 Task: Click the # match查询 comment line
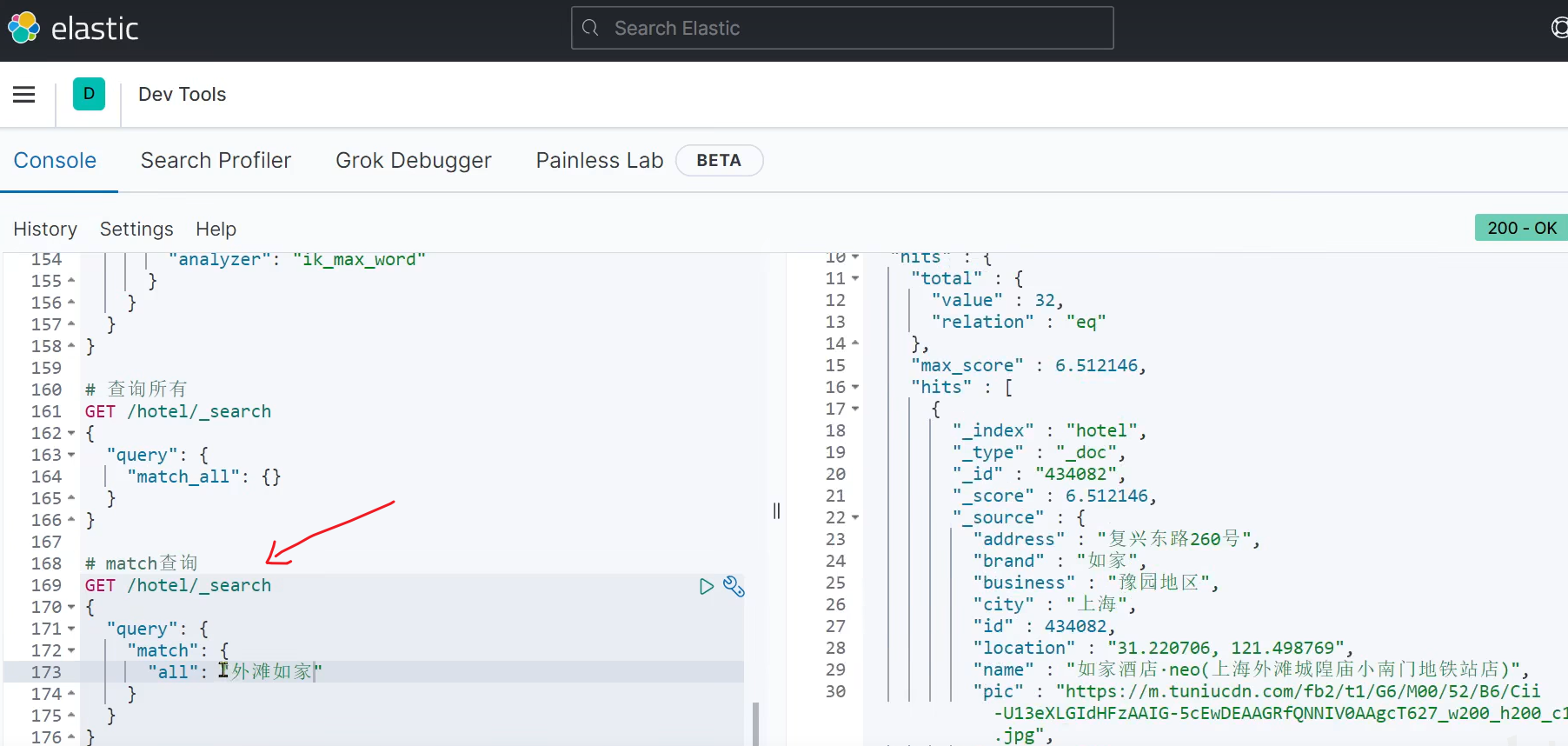pyautogui.click(x=142, y=563)
